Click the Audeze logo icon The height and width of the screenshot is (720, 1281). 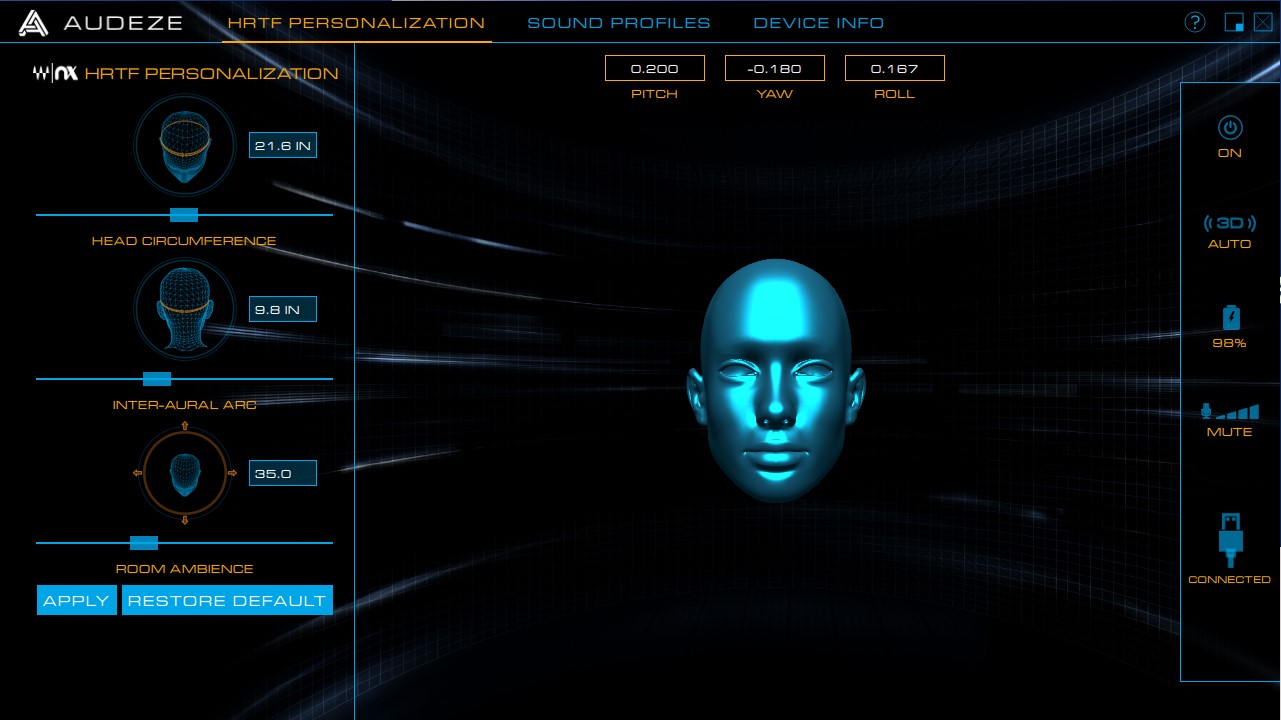pyautogui.click(x=34, y=22)
